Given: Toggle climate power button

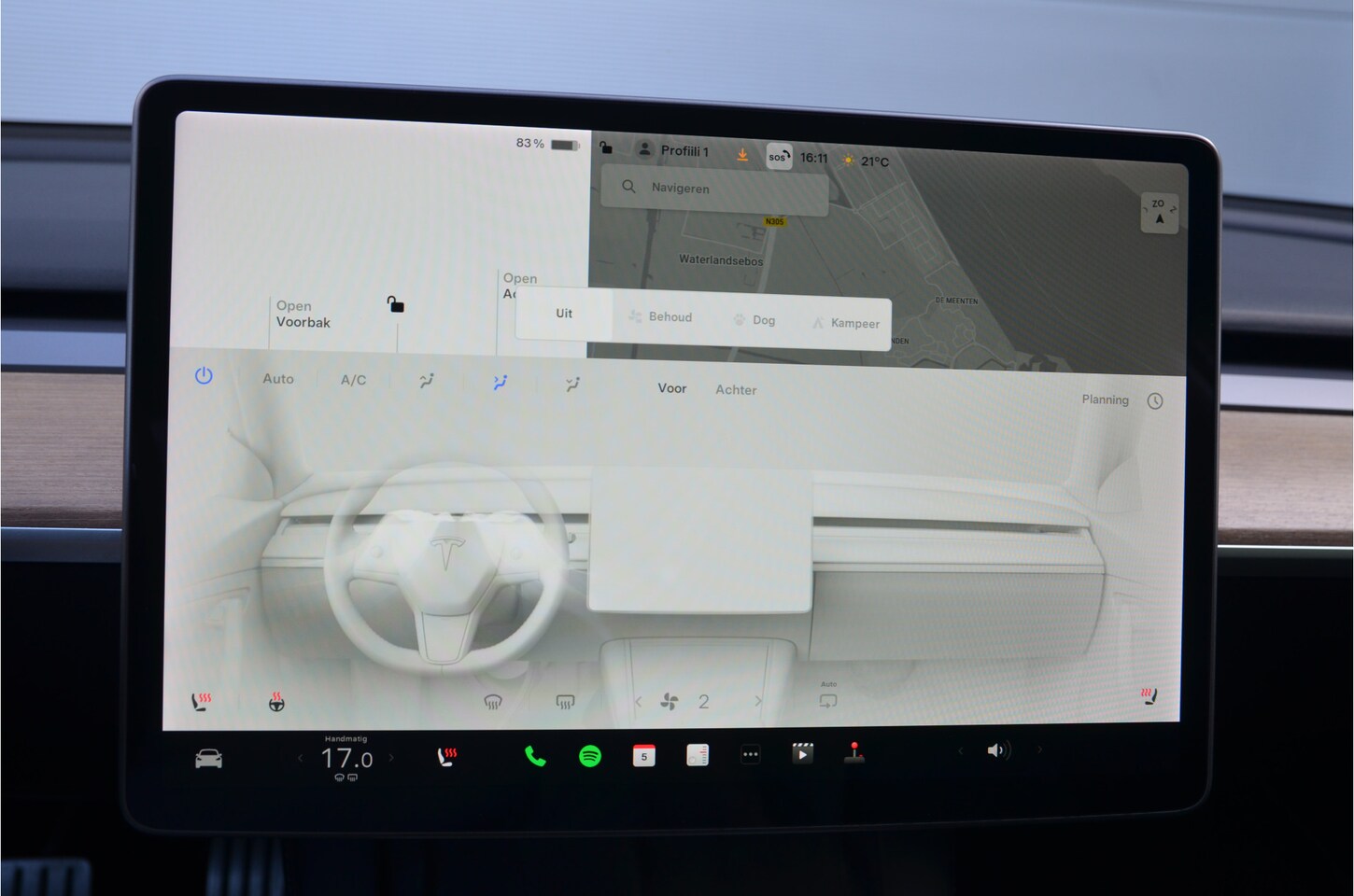Looking at the screenshot, I should tap(204, 376).
